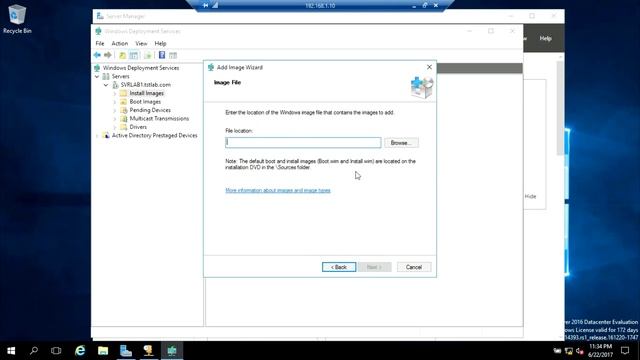Select Install Images in the tree
The height and width of the screenshot is (360, 640).
tap(147, 93)
